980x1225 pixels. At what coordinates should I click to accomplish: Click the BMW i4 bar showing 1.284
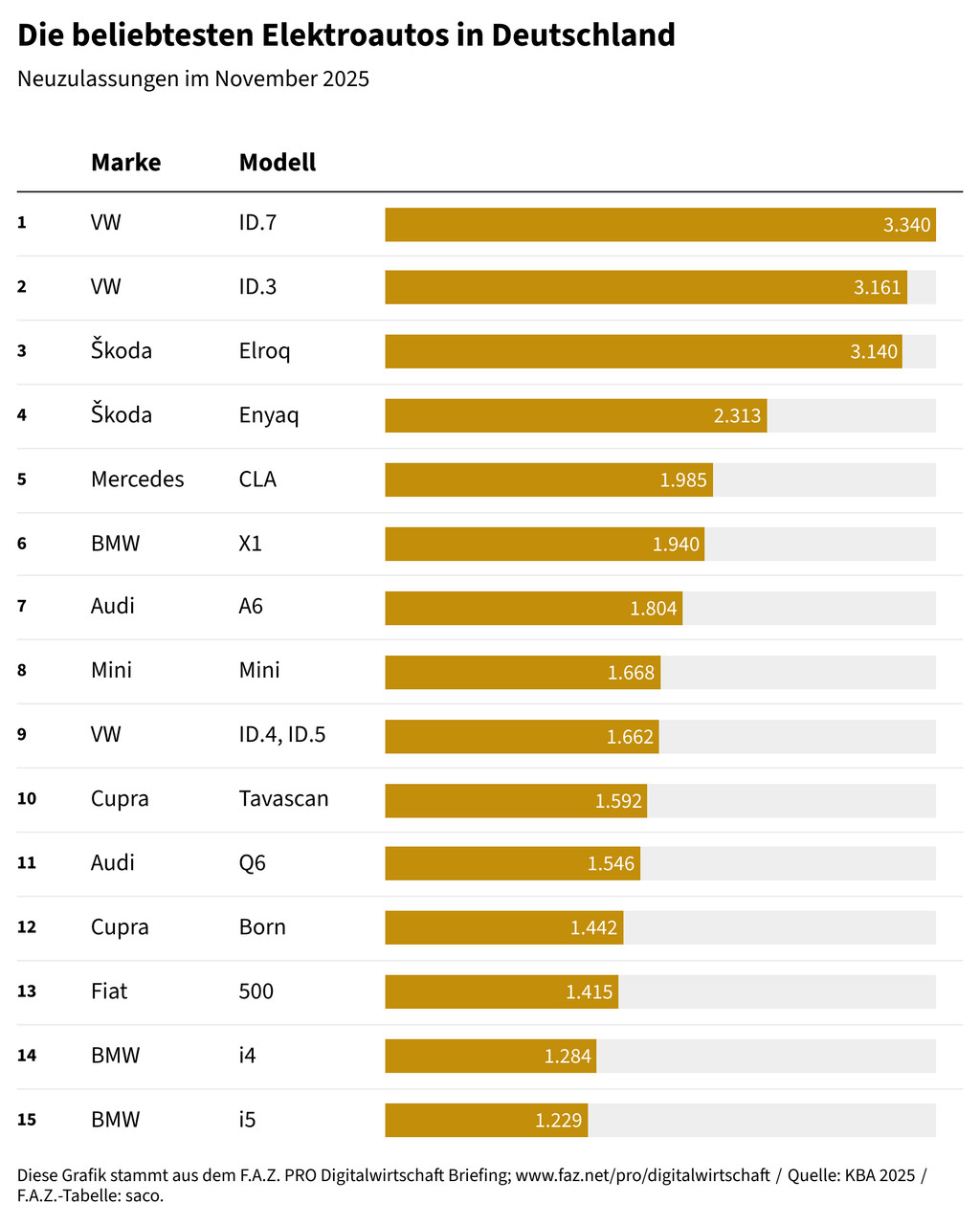click(x=490, y=1056)
